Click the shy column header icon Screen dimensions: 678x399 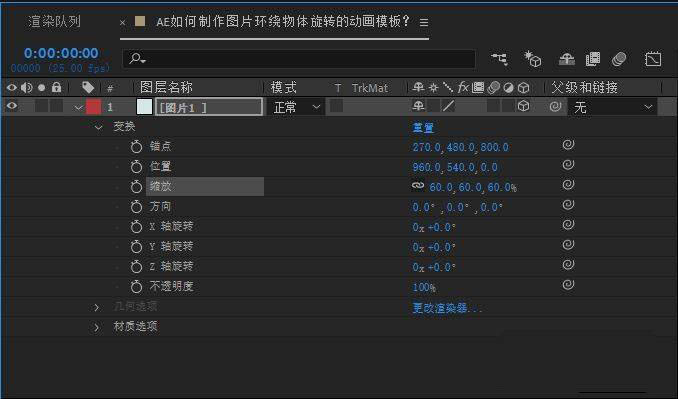tap(418, 87)
